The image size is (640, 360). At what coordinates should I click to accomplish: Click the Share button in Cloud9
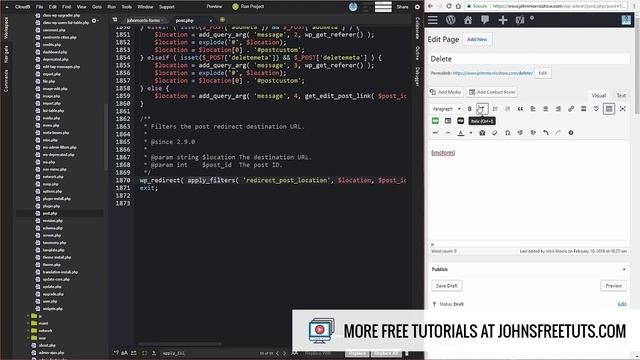pyautogui.click(x=402, y=7)
